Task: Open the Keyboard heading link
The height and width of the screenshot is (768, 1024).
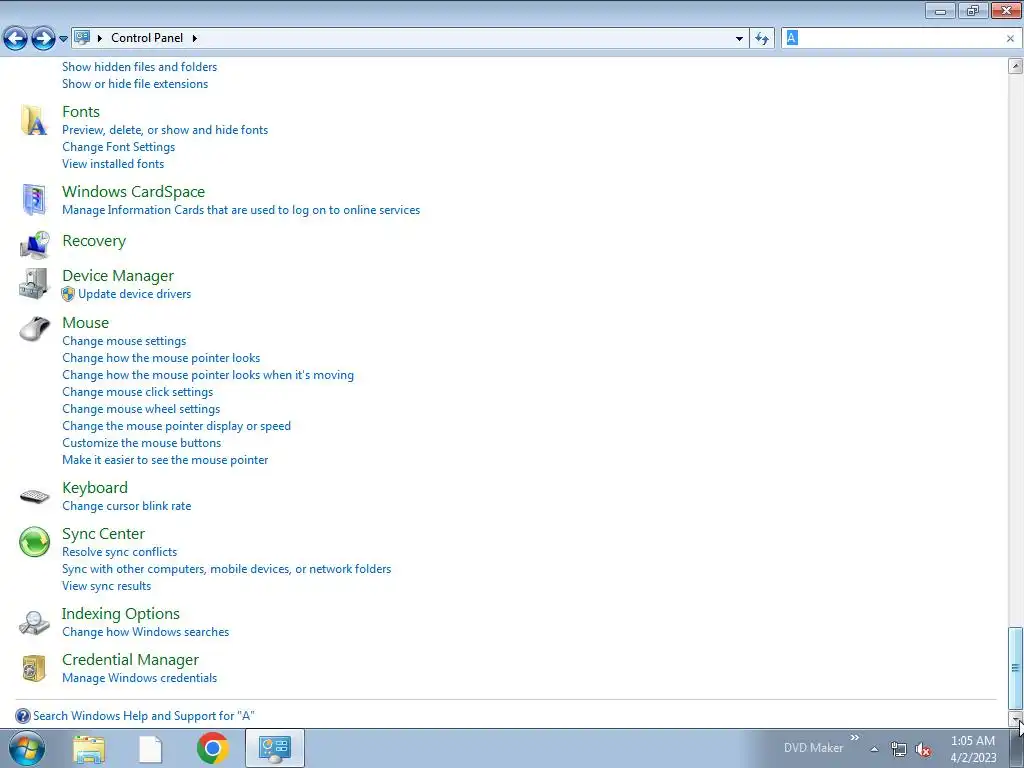Action: coord(95,488)
